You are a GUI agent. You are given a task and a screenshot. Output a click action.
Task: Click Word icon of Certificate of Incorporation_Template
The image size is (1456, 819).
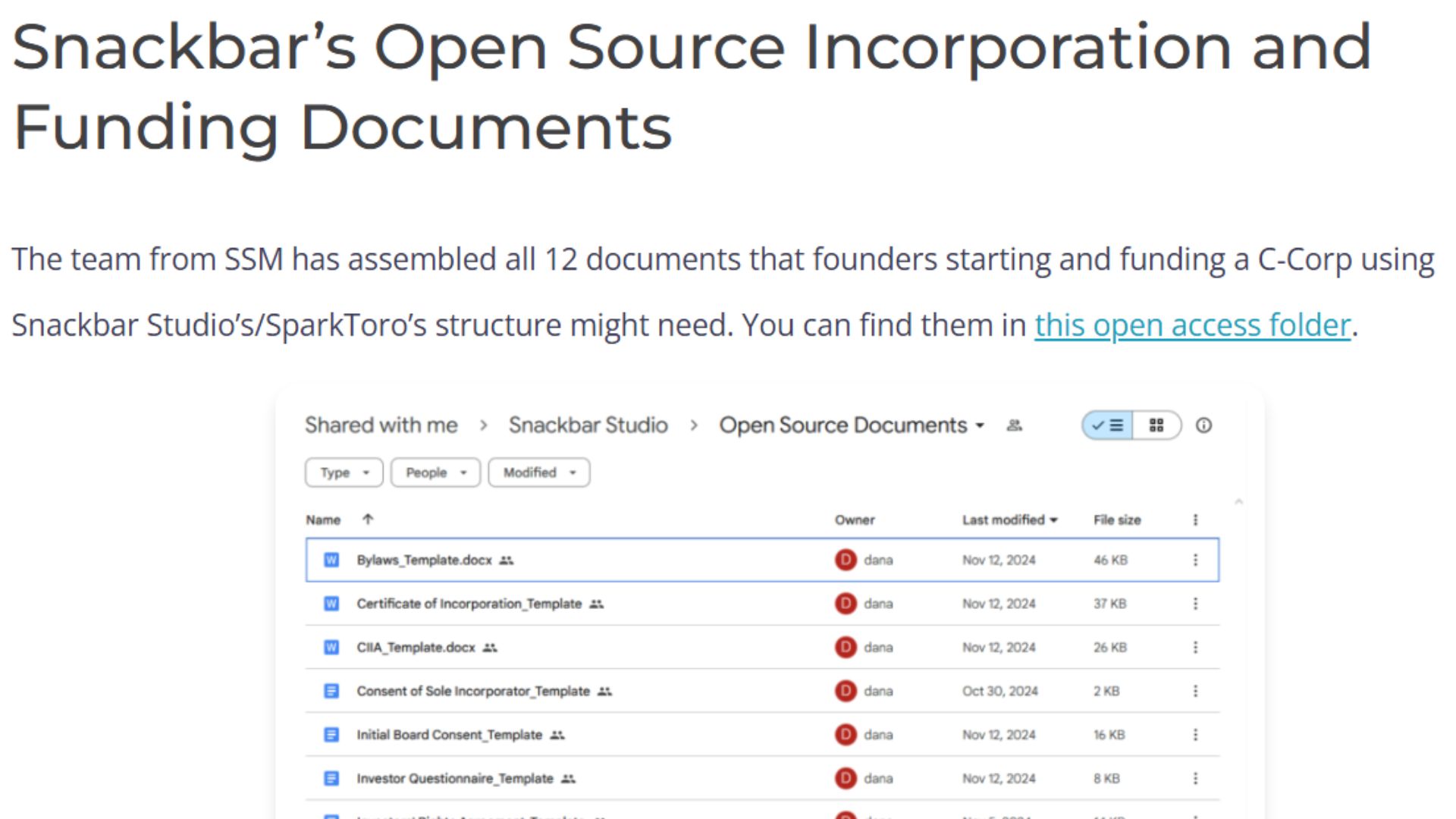pyautogui.click(x=331, y=604)
